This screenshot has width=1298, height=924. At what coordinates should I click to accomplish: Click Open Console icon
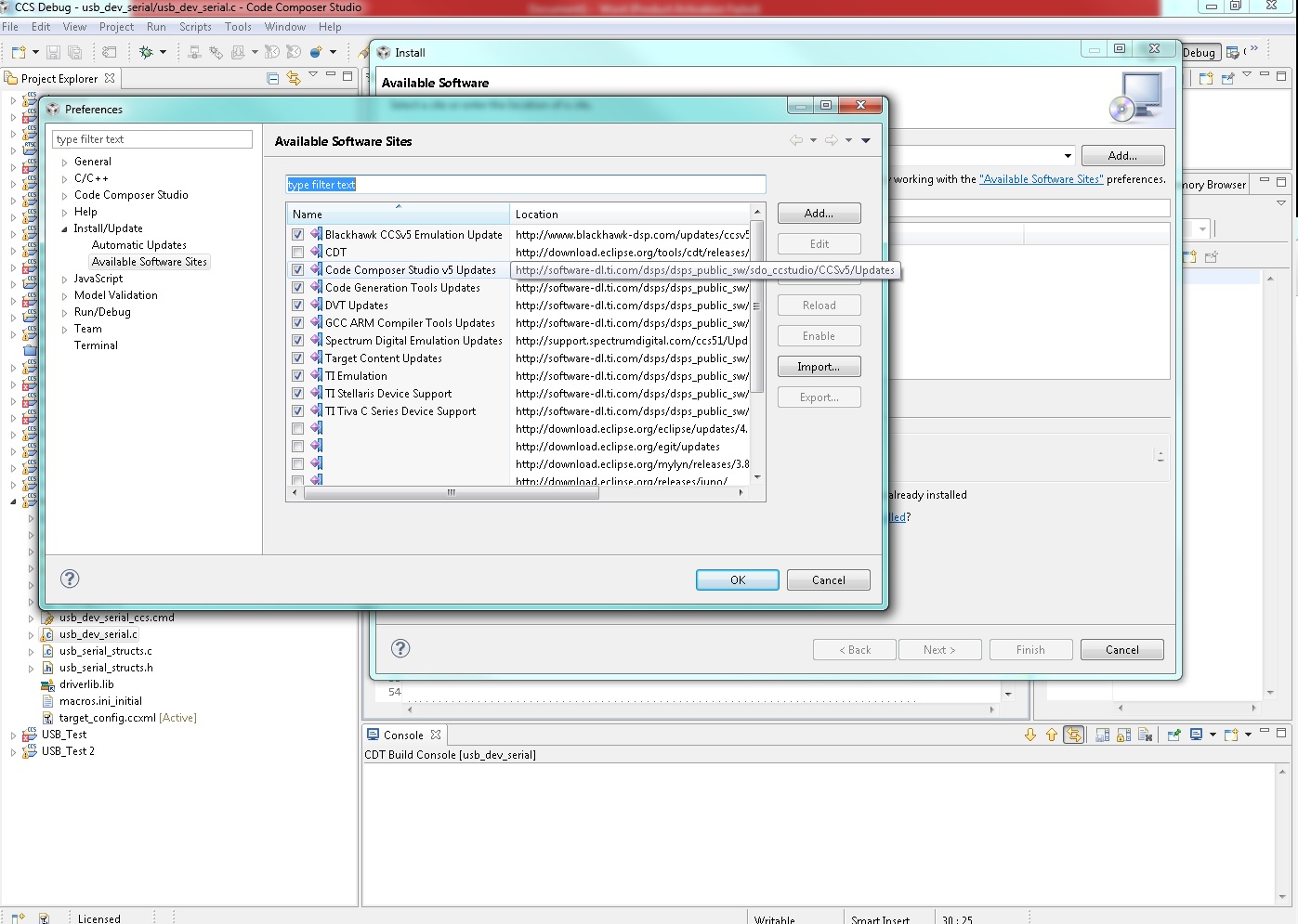[1231, 735]
